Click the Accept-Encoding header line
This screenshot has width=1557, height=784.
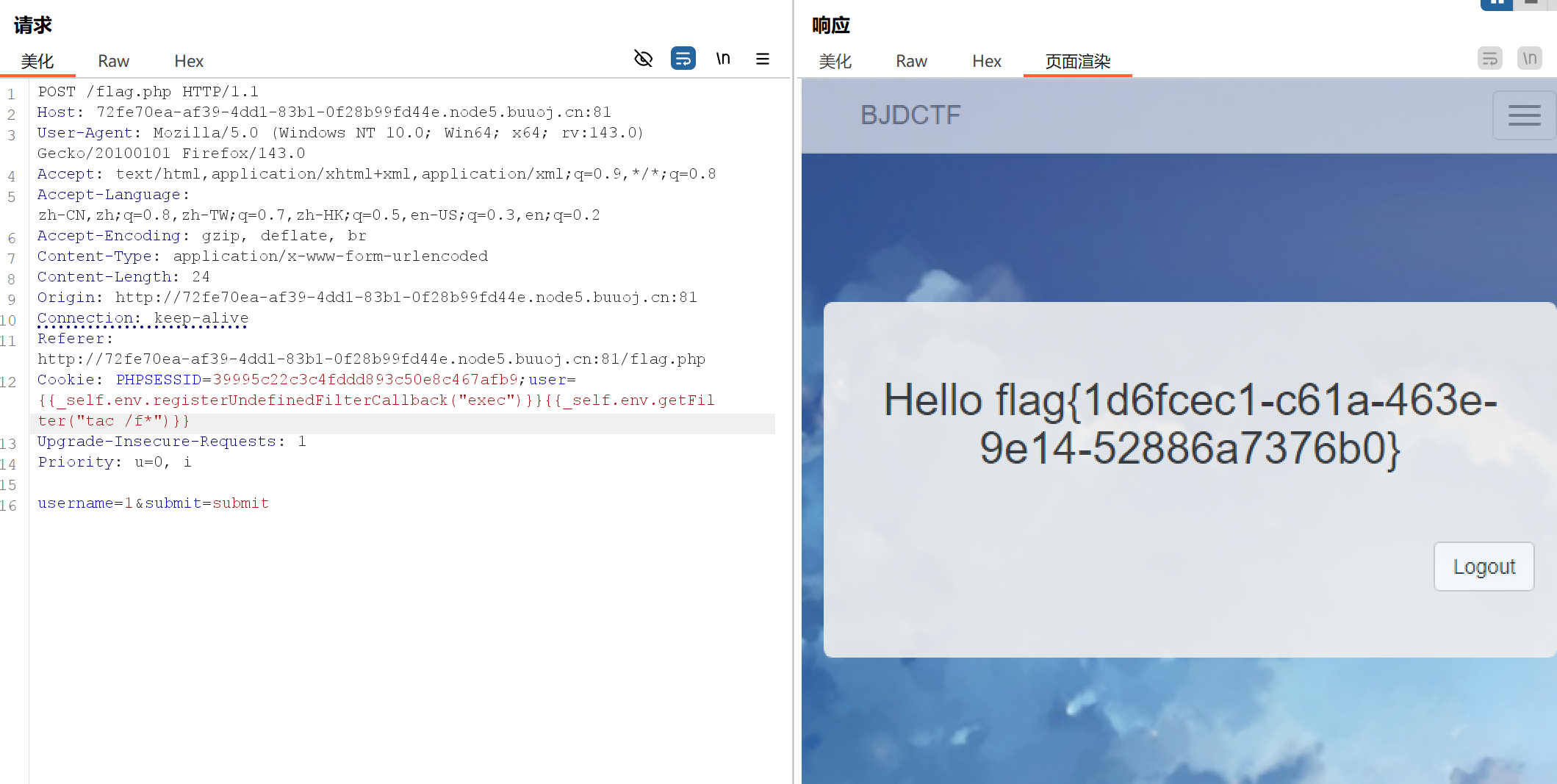201,236
